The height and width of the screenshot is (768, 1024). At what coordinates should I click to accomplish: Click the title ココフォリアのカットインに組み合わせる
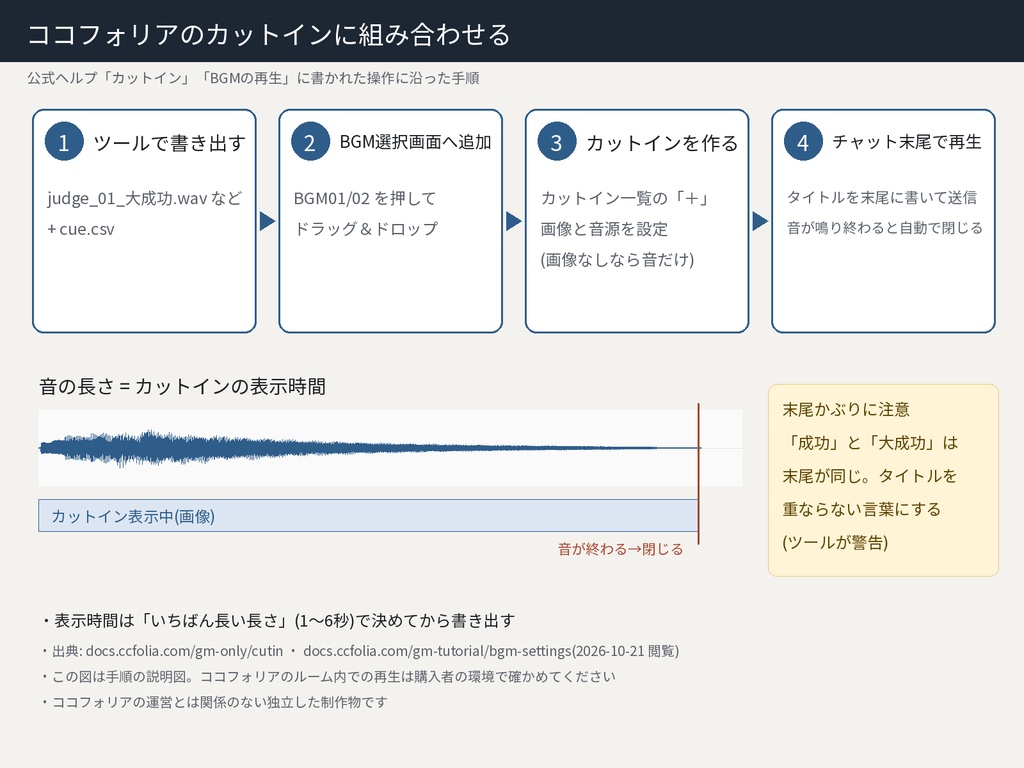point(268,34)
